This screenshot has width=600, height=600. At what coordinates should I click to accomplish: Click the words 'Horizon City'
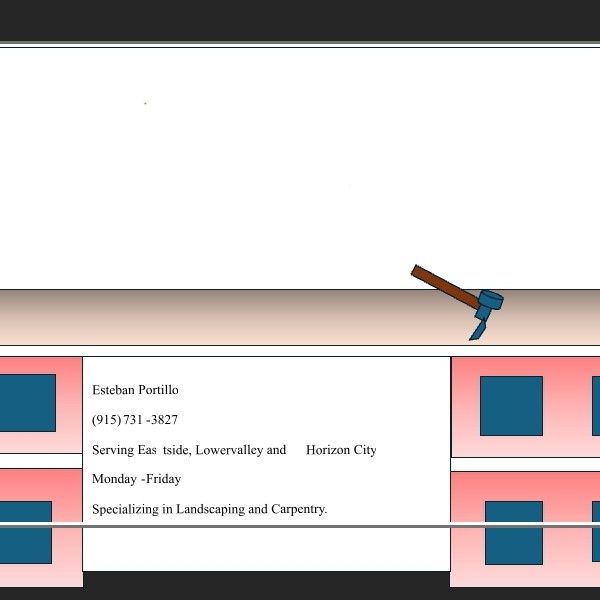341,450
